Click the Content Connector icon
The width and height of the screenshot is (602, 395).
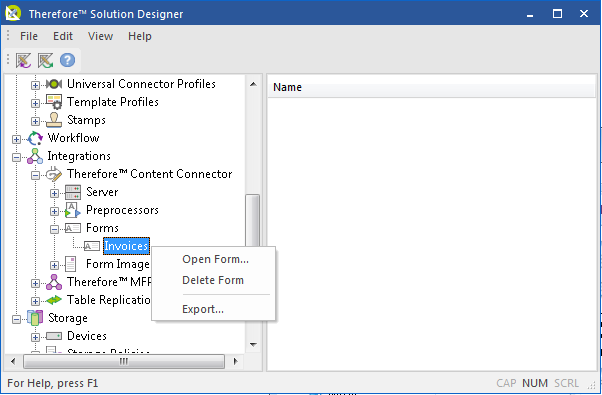[x=54, y=174]
